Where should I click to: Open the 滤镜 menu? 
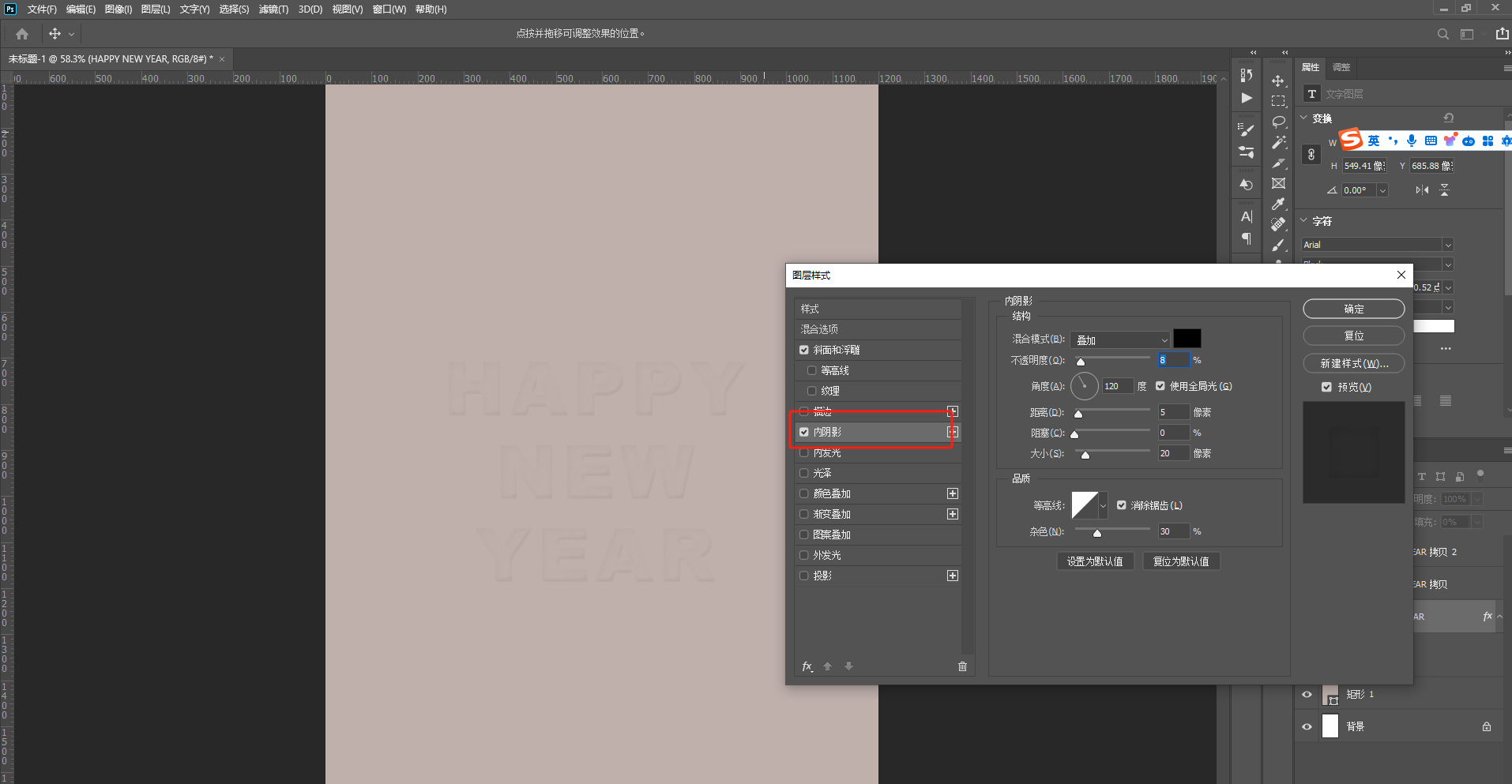click(273, 9)
